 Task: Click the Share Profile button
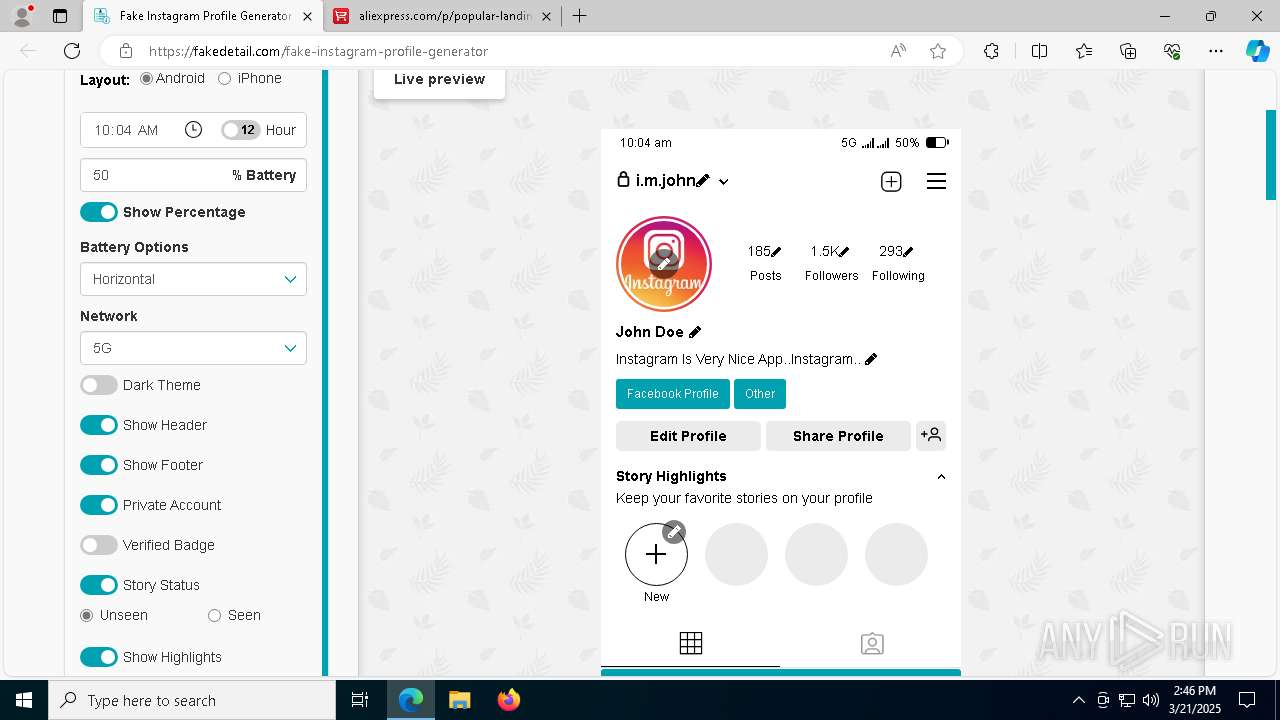click(838, 436)
